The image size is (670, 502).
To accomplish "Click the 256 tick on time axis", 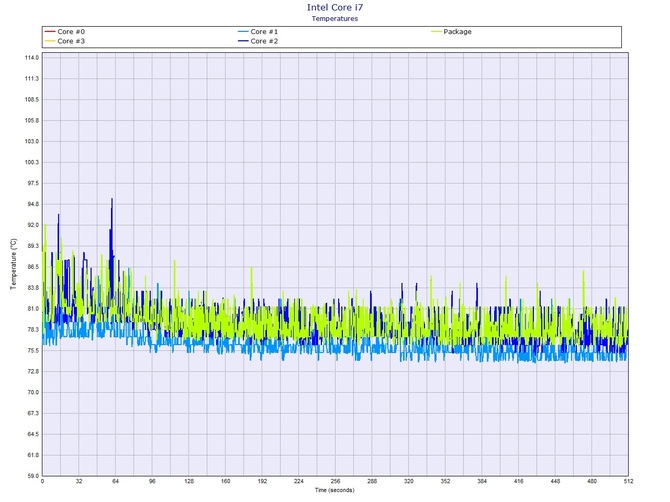I will pos(335,481).
